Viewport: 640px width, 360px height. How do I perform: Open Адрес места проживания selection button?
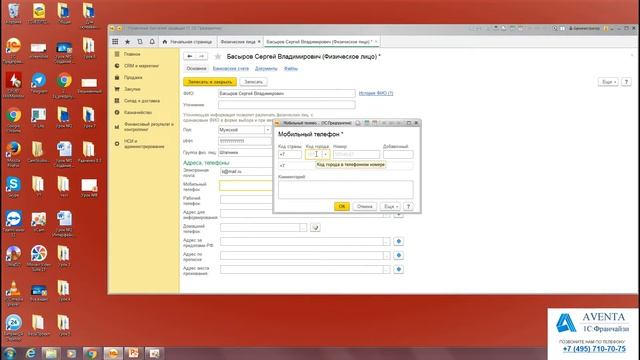pyautogui.click(x=387, y=269)
